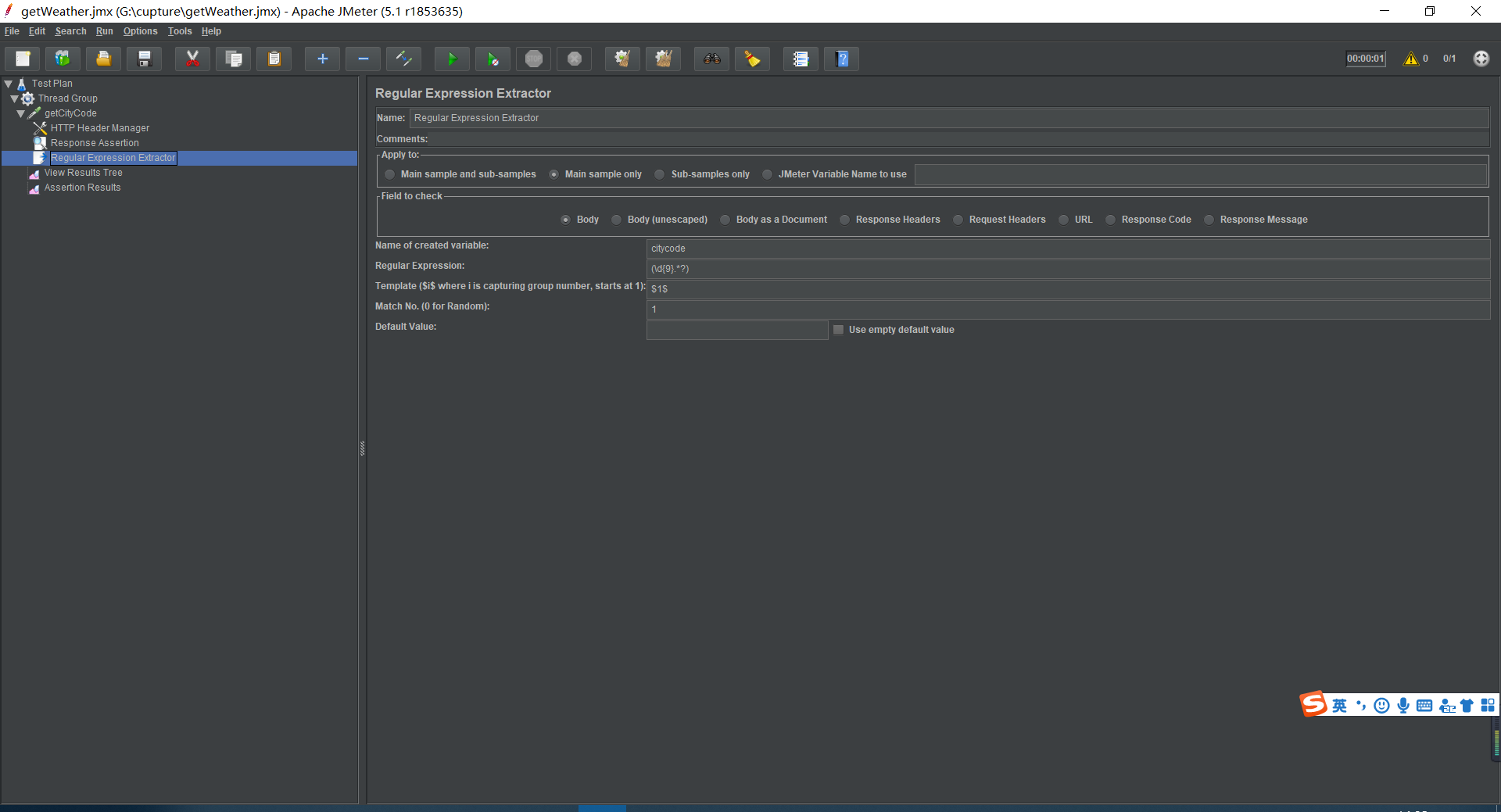Click the yellow warning triangle log indicator
This screenshot has width=1501, height=812.
(1411, 59)
